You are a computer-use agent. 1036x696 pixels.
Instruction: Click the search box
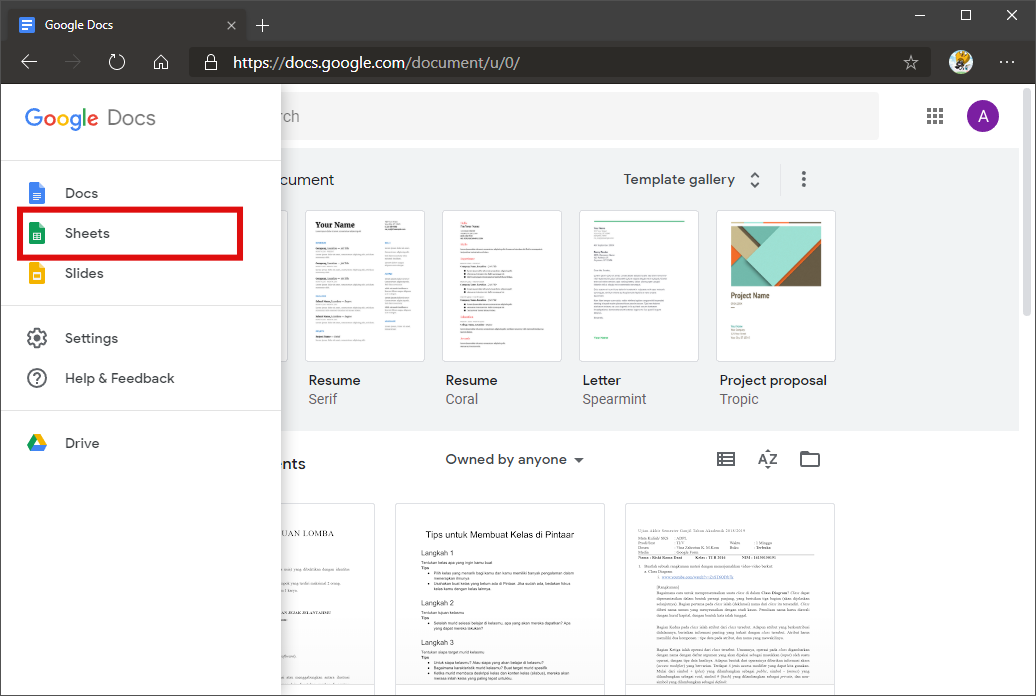579,116
